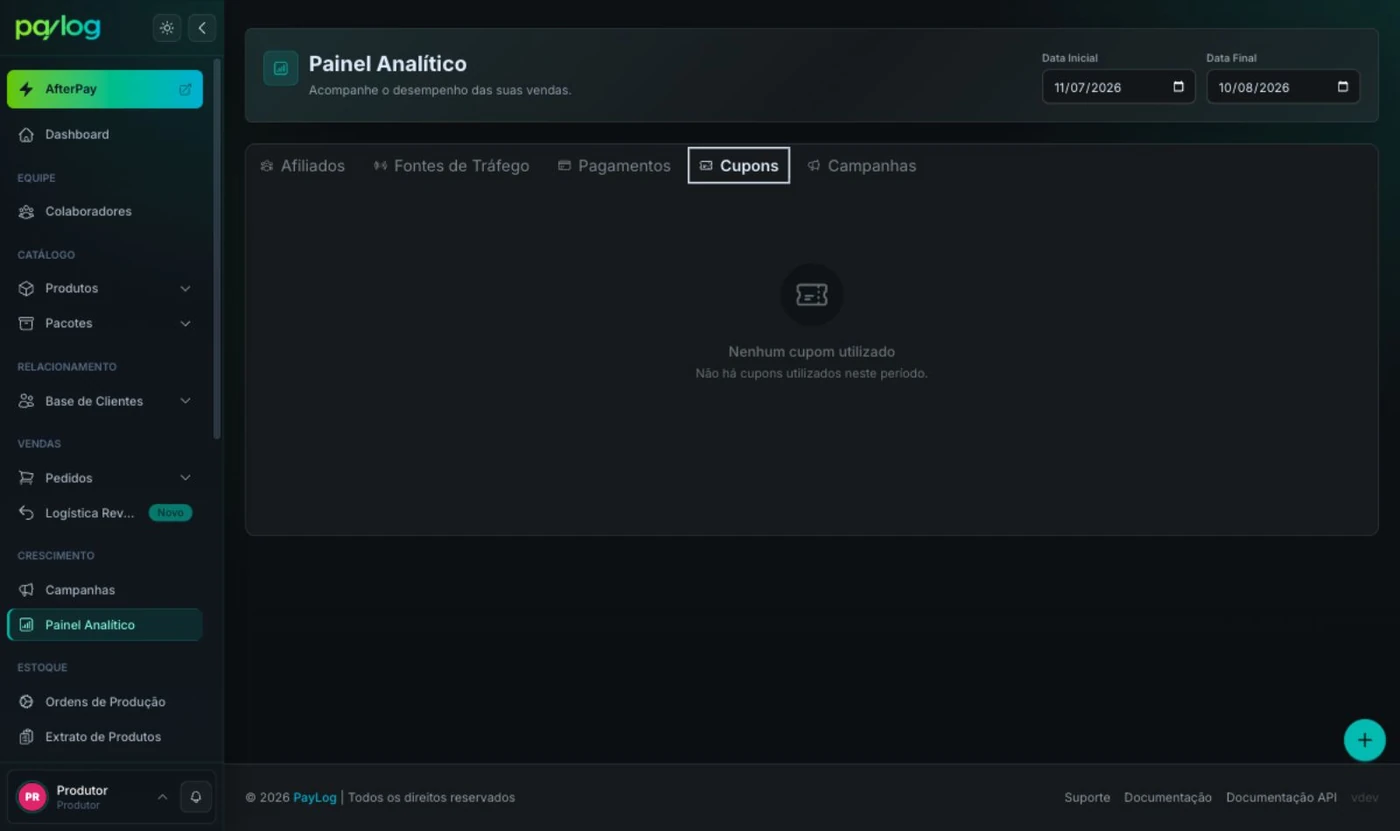Open the Documentação API link

pos(1281,797)
